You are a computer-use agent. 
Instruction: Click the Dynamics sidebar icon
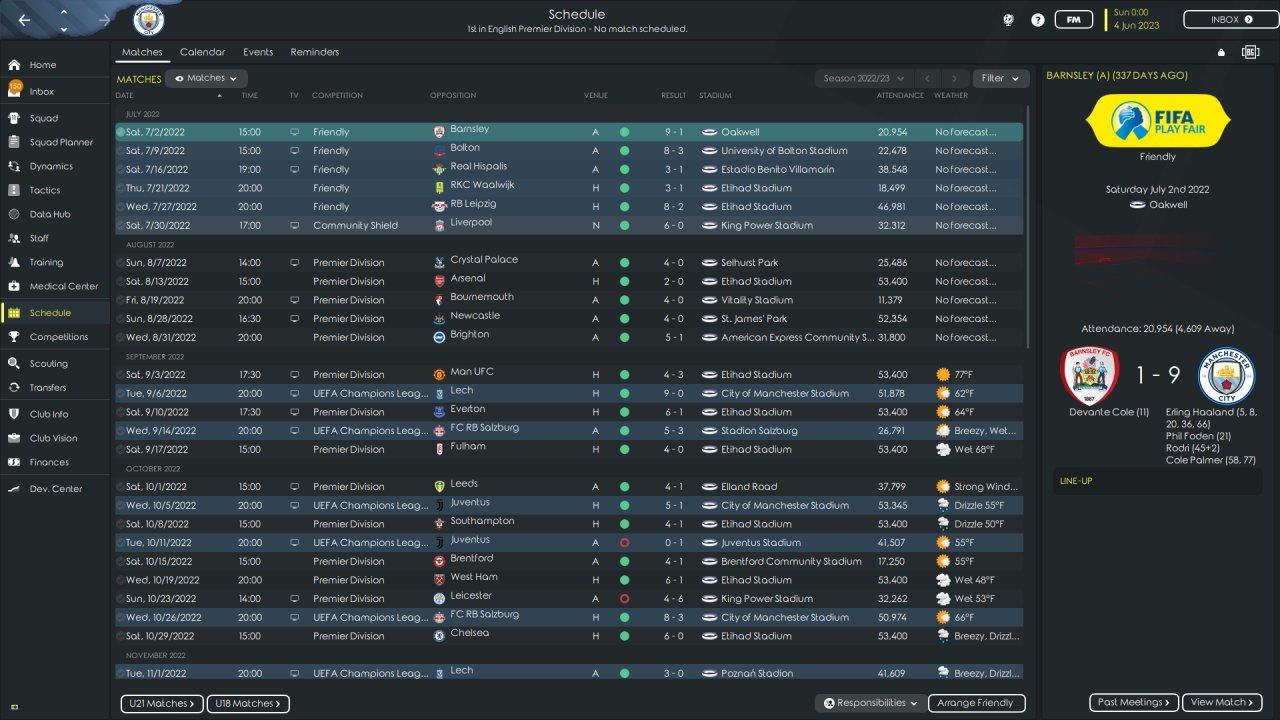(14, 166)
